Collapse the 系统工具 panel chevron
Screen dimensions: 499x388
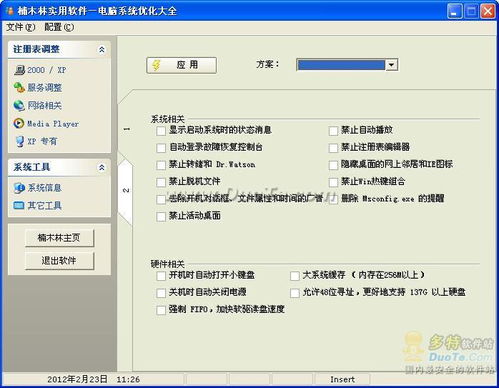pyautogui.click(x=102, y=167)
